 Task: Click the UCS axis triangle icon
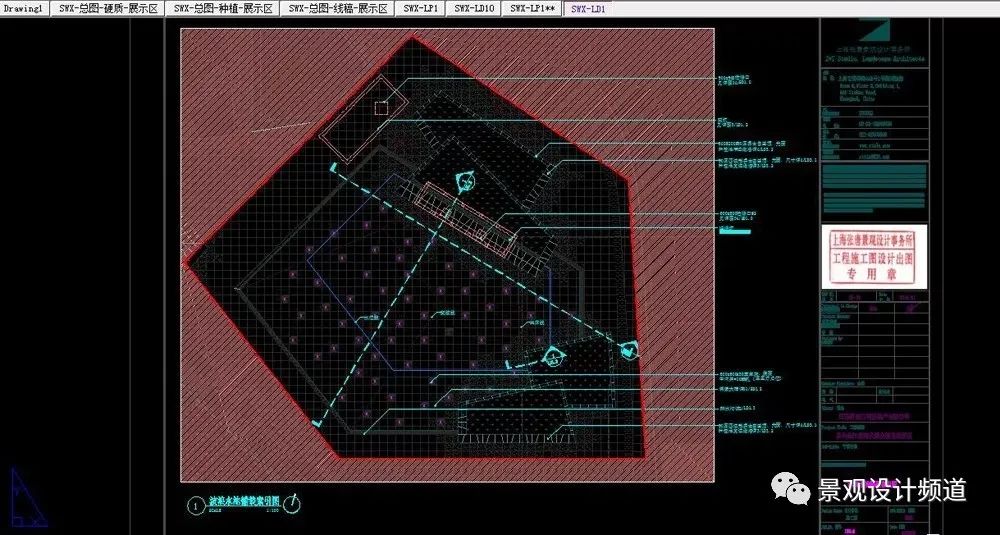coord(26,498)
